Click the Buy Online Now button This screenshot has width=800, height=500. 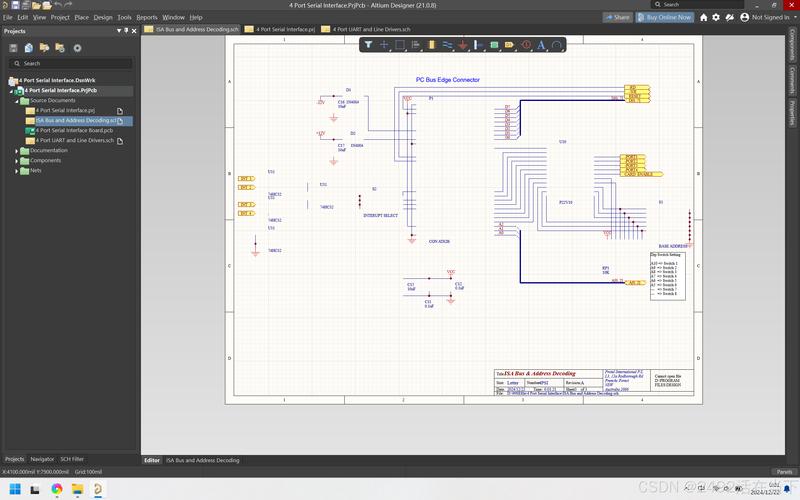(665, 17)
